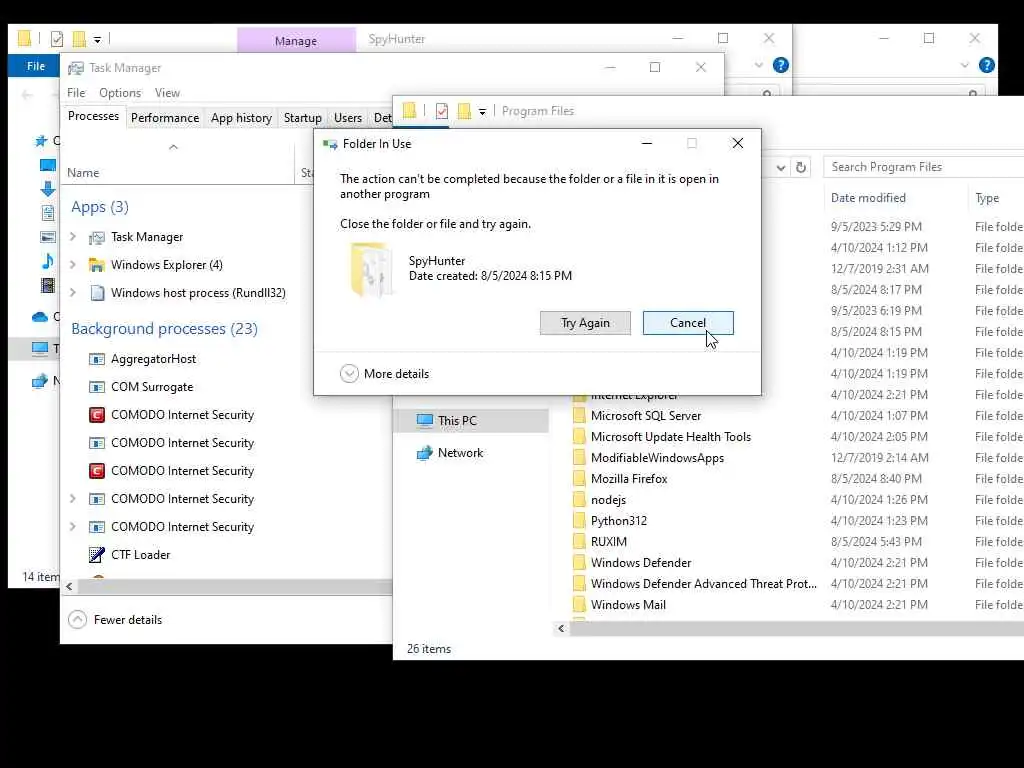Select the COM Surrogate process icon
This screenshot has width=1024, height=768.
(x=97, y=387)
